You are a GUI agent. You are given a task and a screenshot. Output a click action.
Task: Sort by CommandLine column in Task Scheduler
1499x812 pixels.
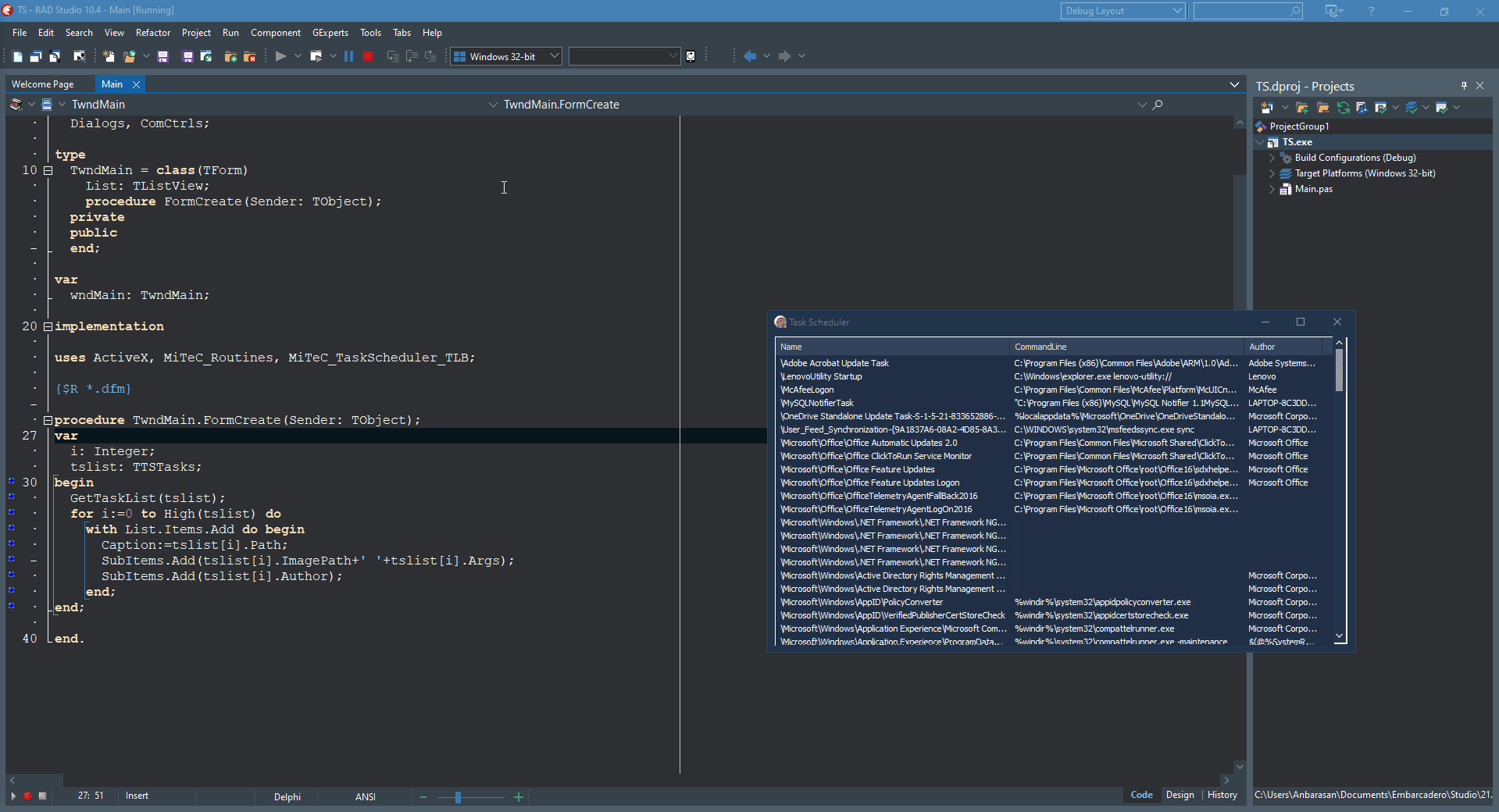pyautogui.click(x=1126, y=347)
